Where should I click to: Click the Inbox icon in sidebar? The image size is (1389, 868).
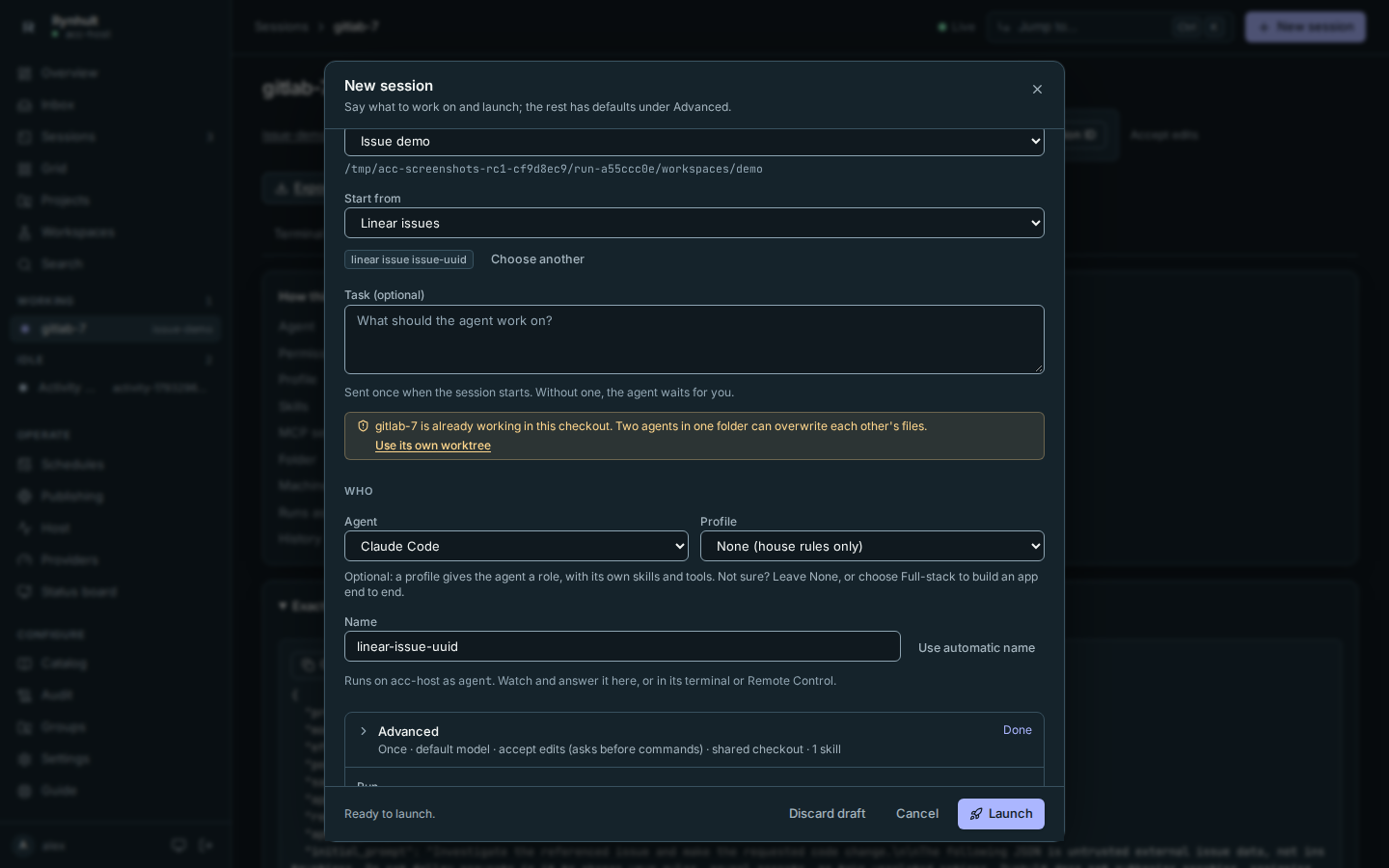point(25,105)
